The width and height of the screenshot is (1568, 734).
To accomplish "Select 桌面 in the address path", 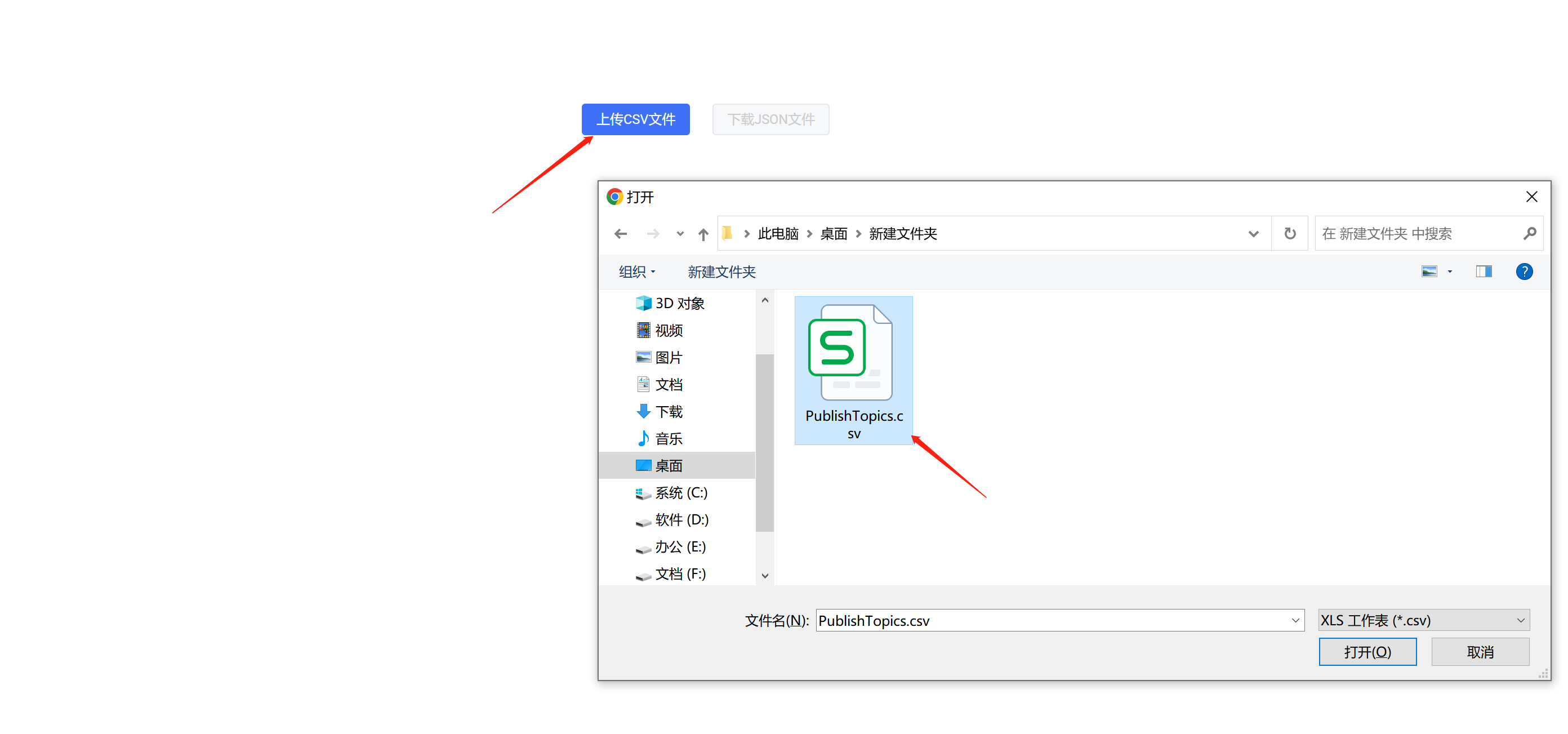I will click(x=834, y=234).
